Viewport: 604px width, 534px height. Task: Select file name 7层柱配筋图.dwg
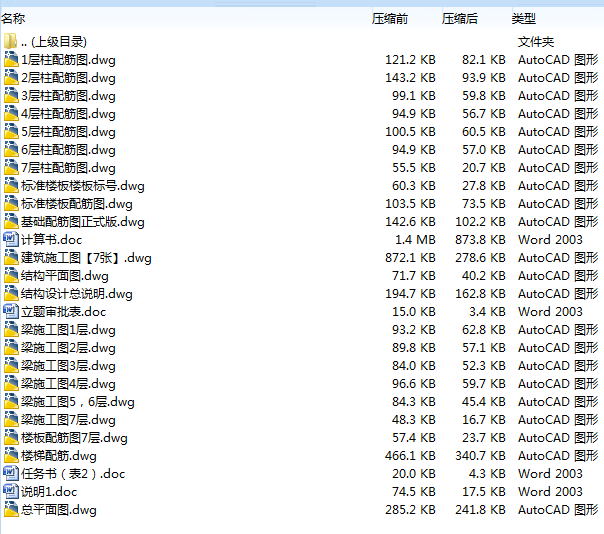pyautogui.click(x=68, y=168)
